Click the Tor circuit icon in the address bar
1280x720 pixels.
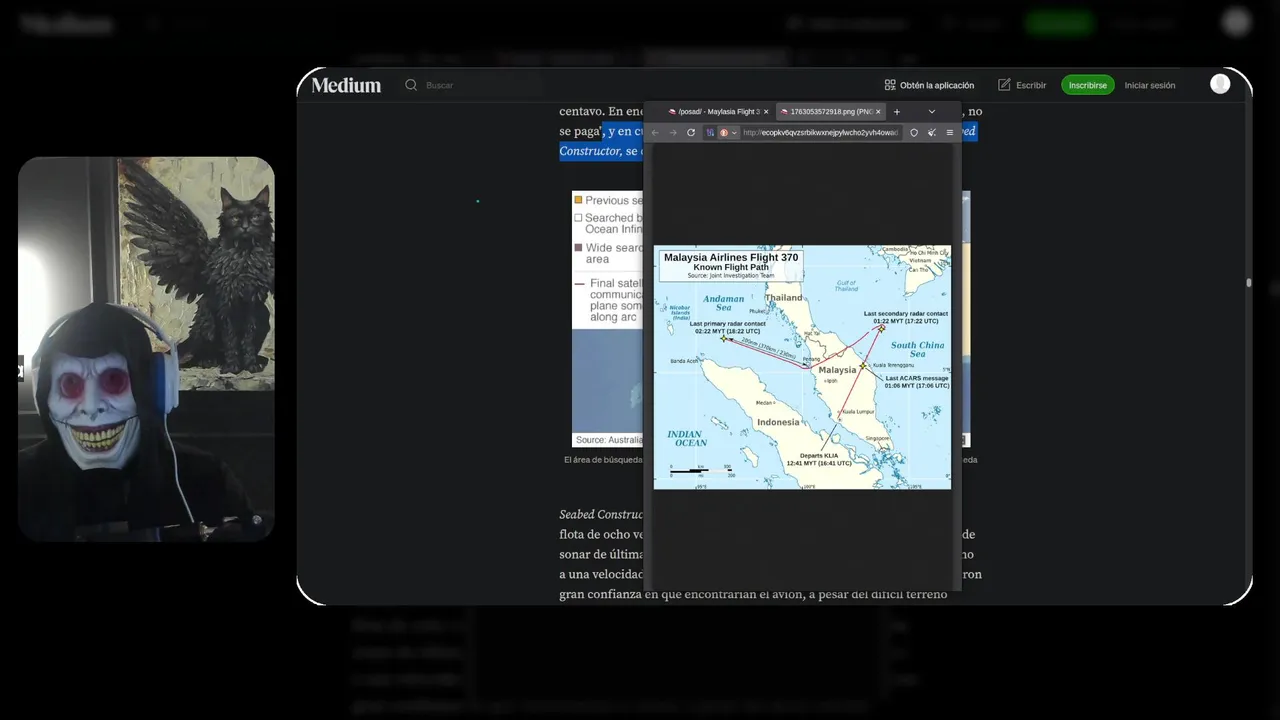(x=711, y=132)
